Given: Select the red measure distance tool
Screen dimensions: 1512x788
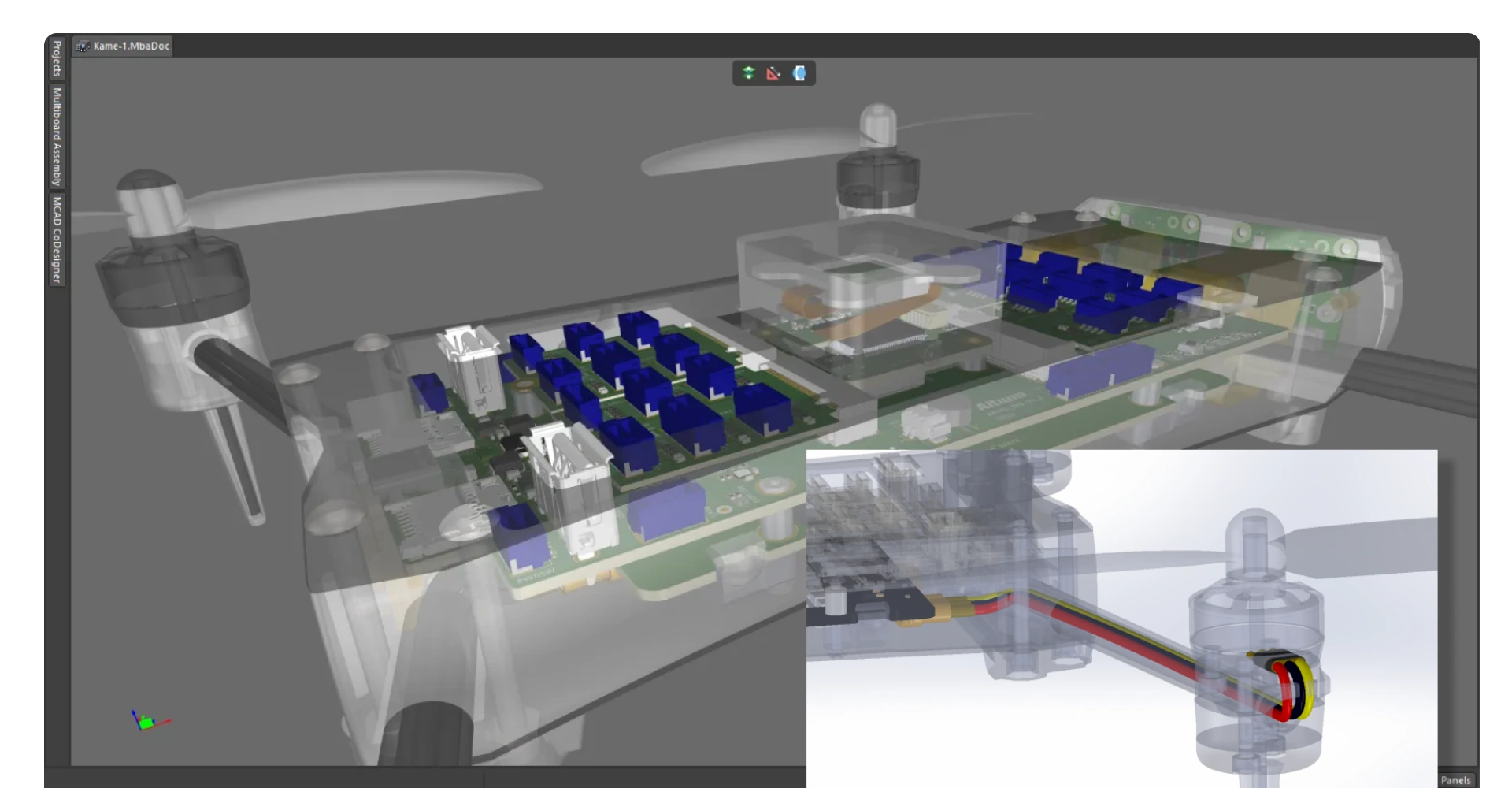Looking at the screenshot, I should [x=773, y=73].
